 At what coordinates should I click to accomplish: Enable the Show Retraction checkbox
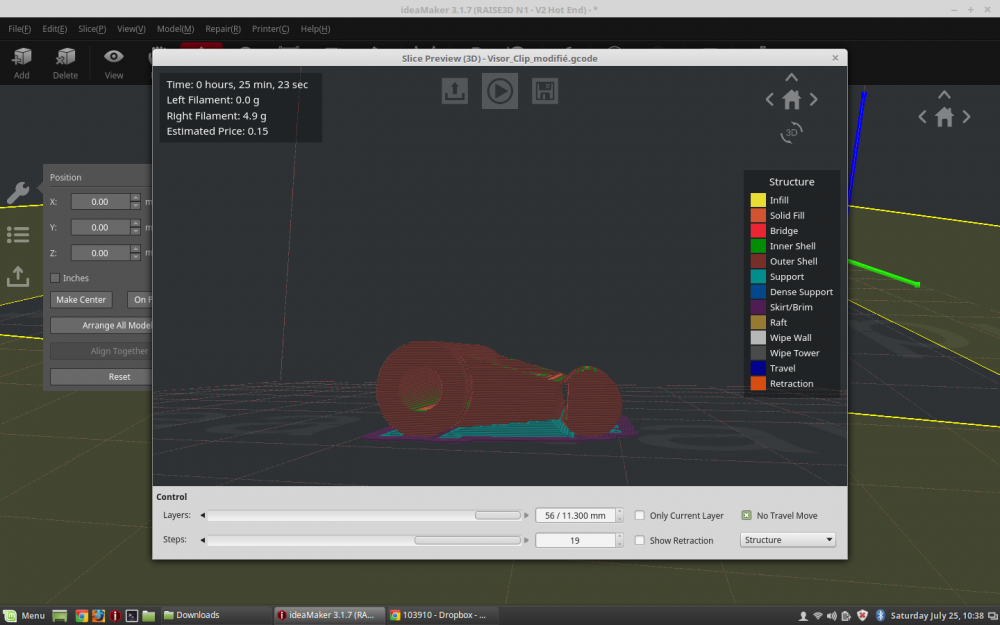[640, 540]
